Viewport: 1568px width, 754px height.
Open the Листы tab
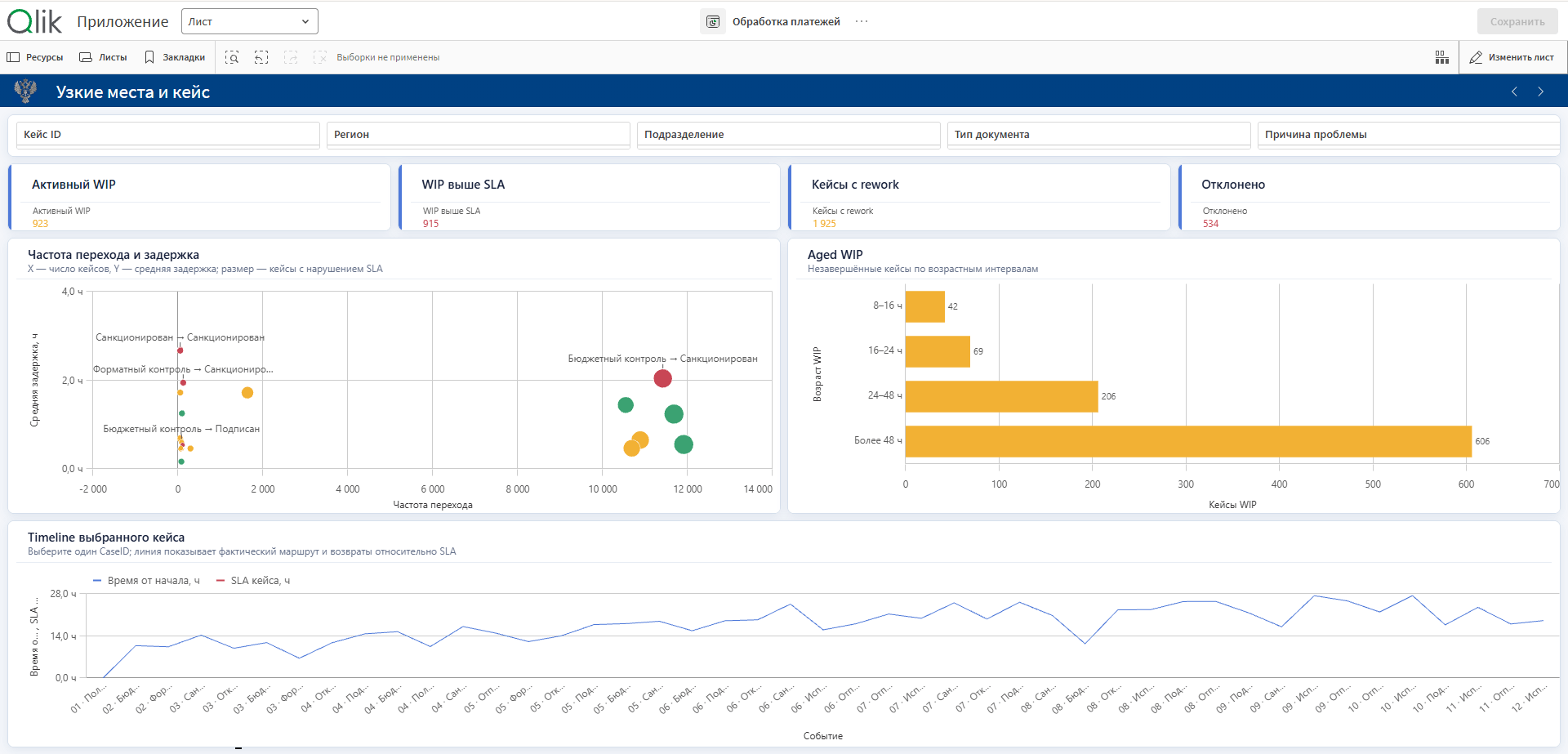tap(103, 57)
